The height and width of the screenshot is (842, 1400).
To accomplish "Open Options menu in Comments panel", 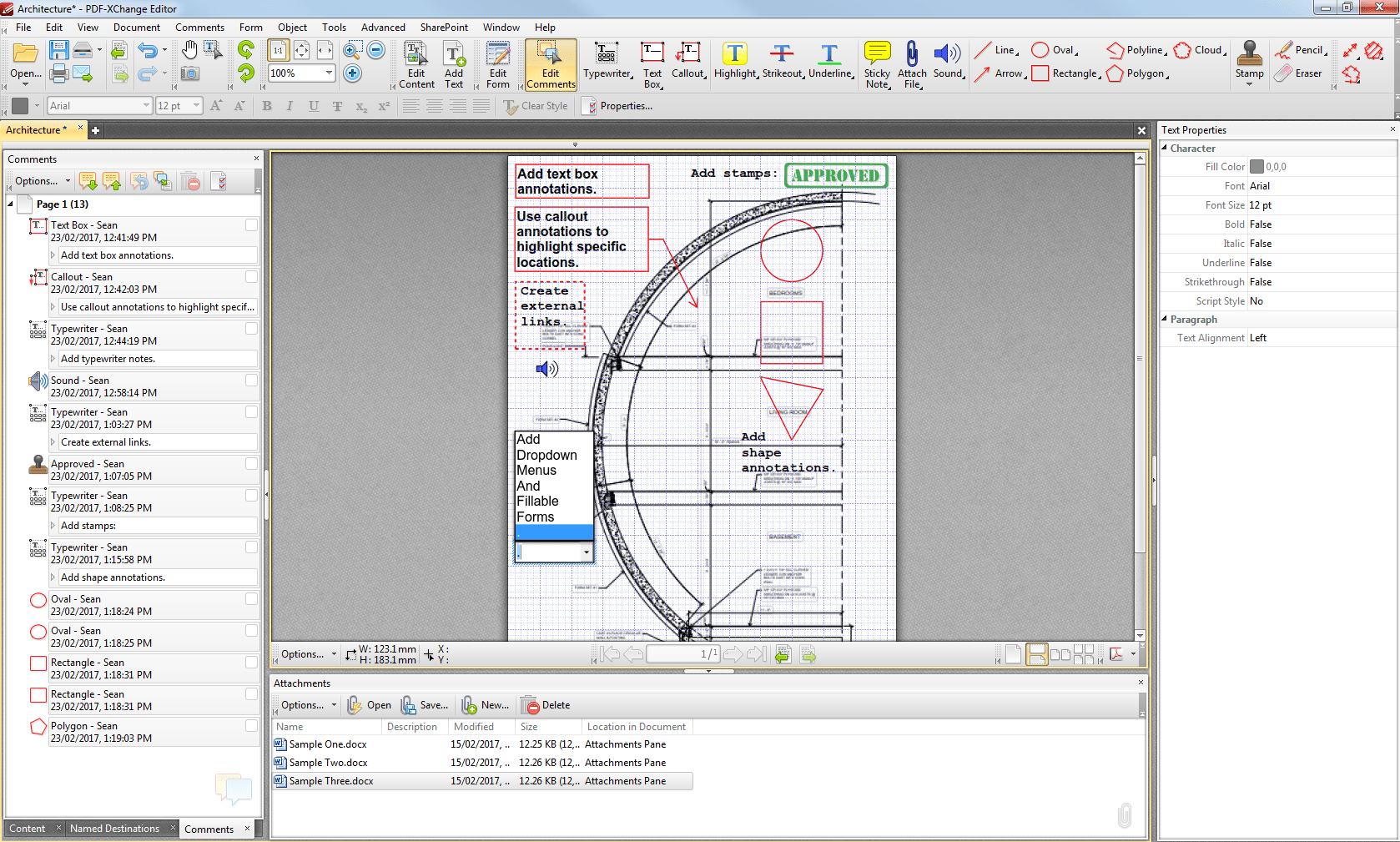I will pyautogui.click(x=38, y=180).
